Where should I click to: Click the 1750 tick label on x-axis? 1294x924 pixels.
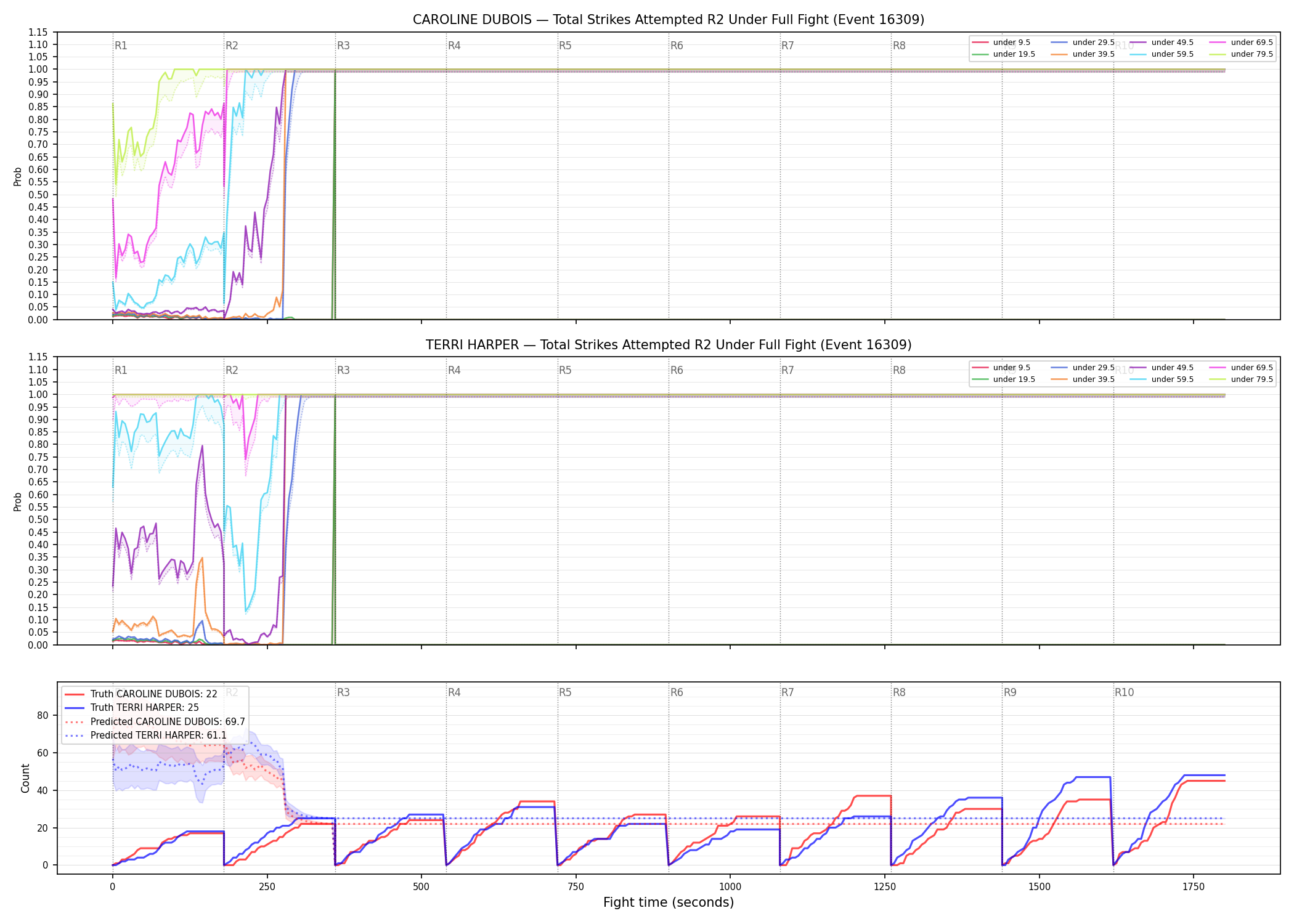(x=1194, y=887)
